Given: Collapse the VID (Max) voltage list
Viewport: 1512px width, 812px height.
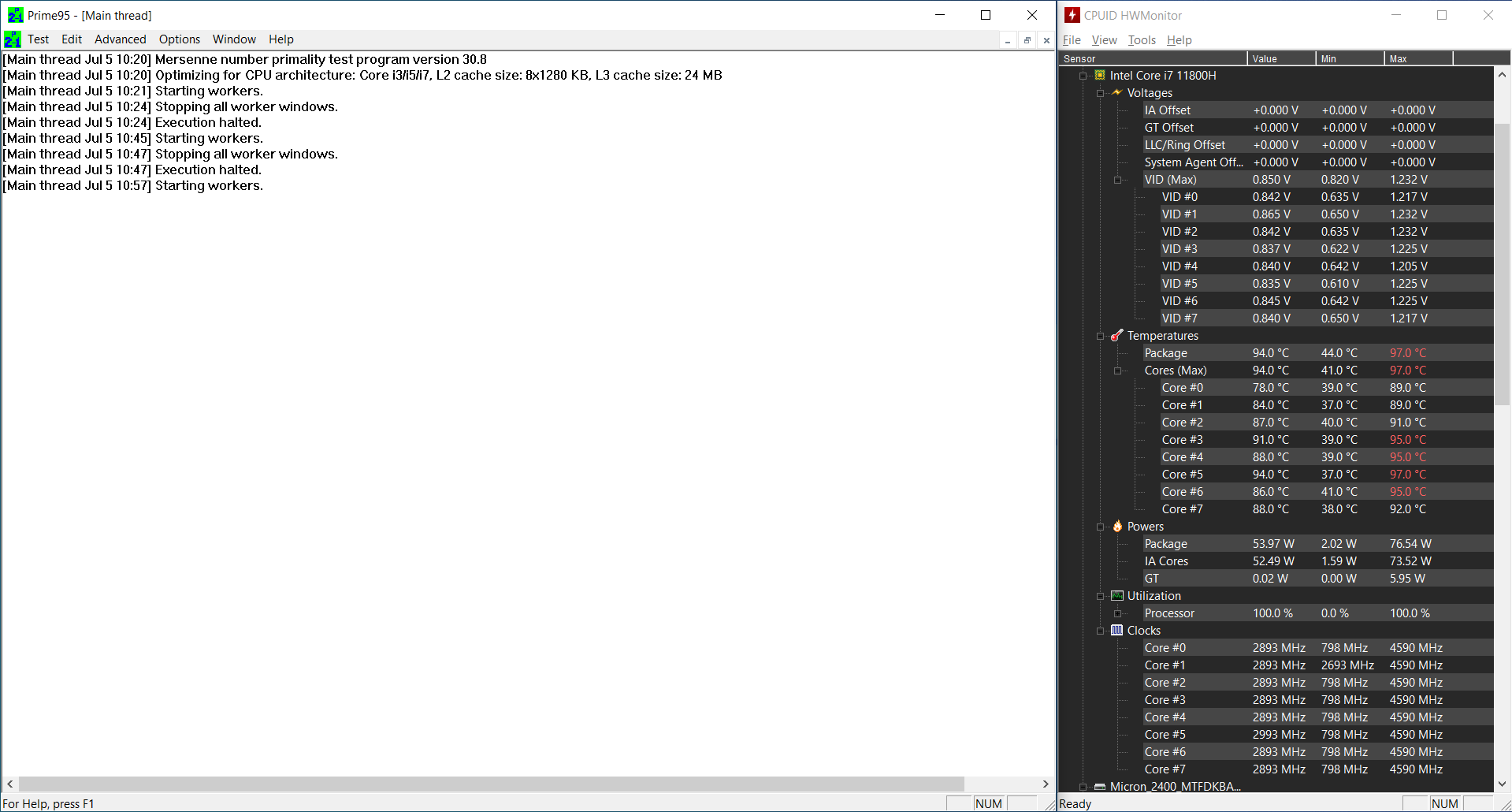Looking at the screenshot, I should 1119,180.
